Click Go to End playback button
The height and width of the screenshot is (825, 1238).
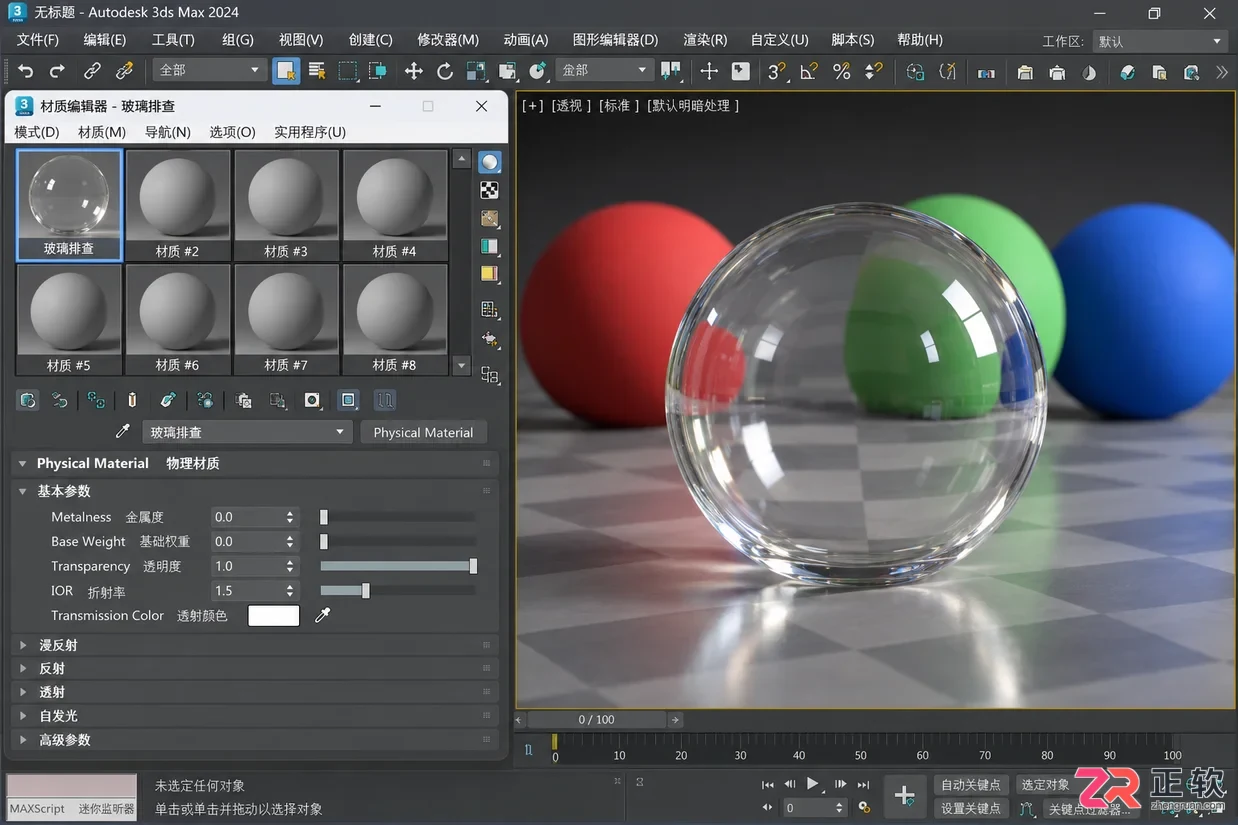point(863,784)
